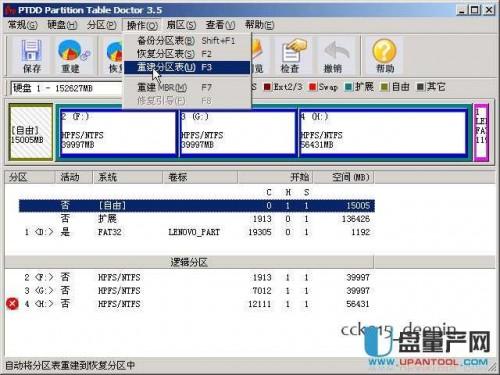Click the 空间(MB) column header
Image resolution: width=500 pixels, height=375 pixels.
[344, 177]
